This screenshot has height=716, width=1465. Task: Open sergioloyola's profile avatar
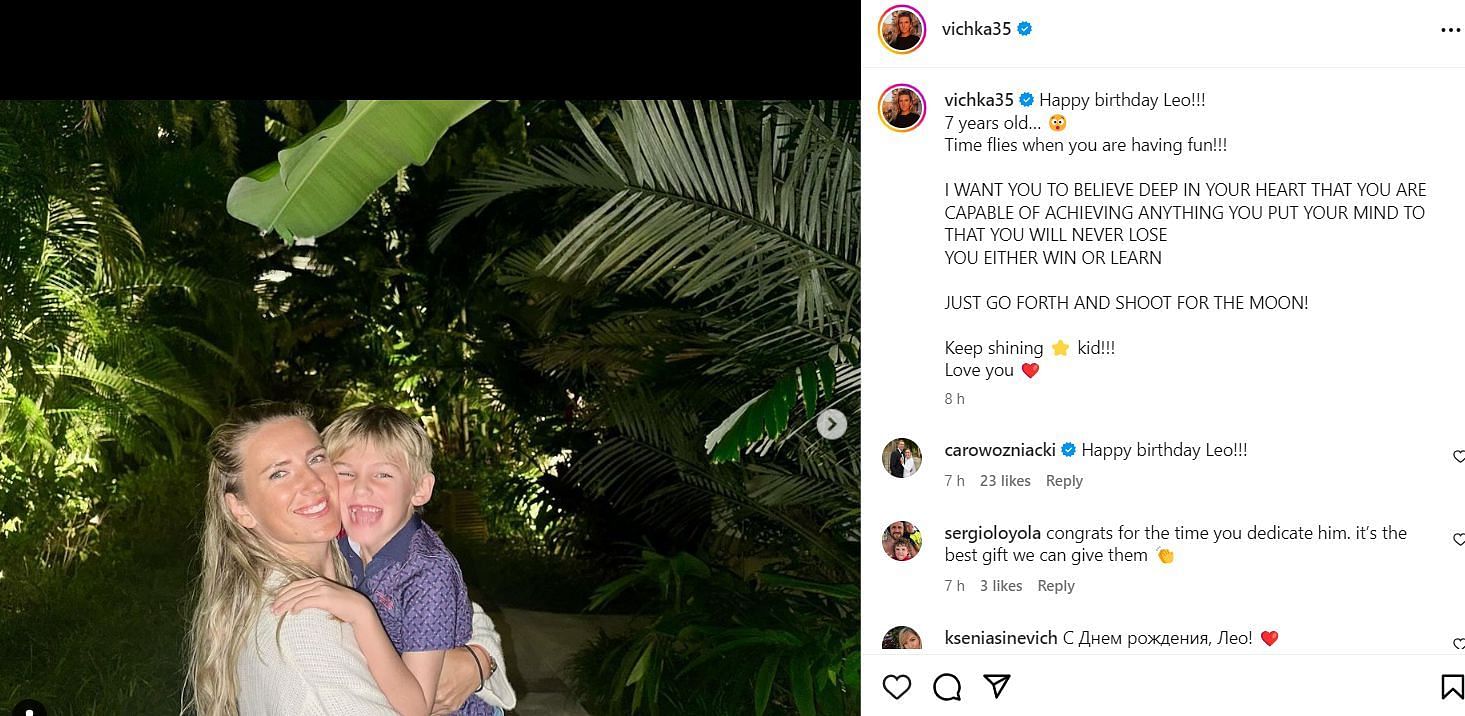click(x=901, y=541)
